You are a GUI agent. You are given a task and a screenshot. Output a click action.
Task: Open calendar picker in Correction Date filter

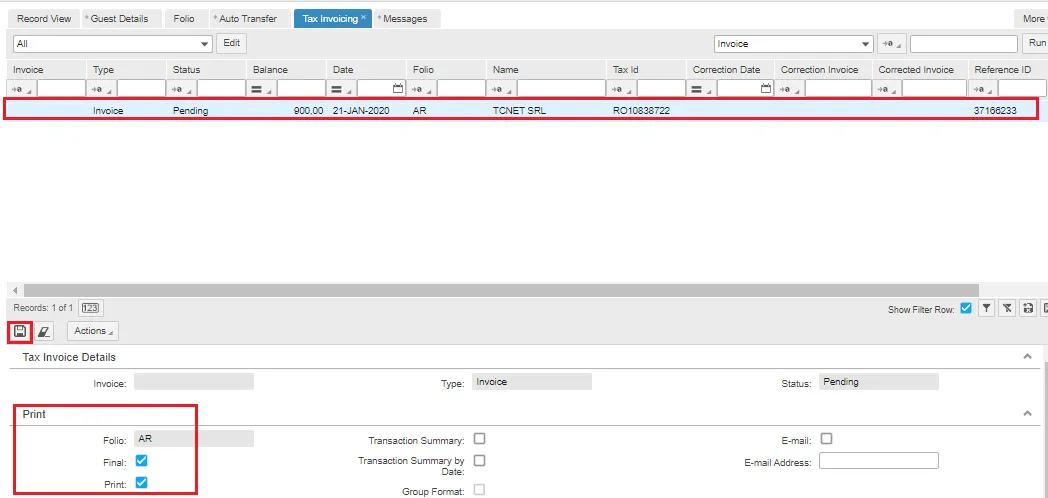767,88
